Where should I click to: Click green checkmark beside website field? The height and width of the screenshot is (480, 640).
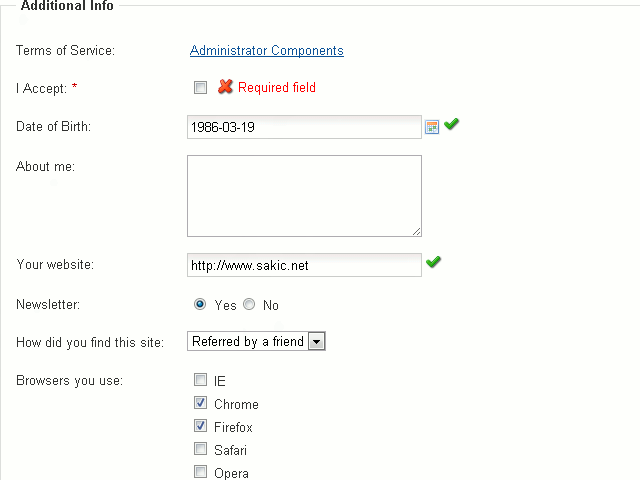(433, 262)
